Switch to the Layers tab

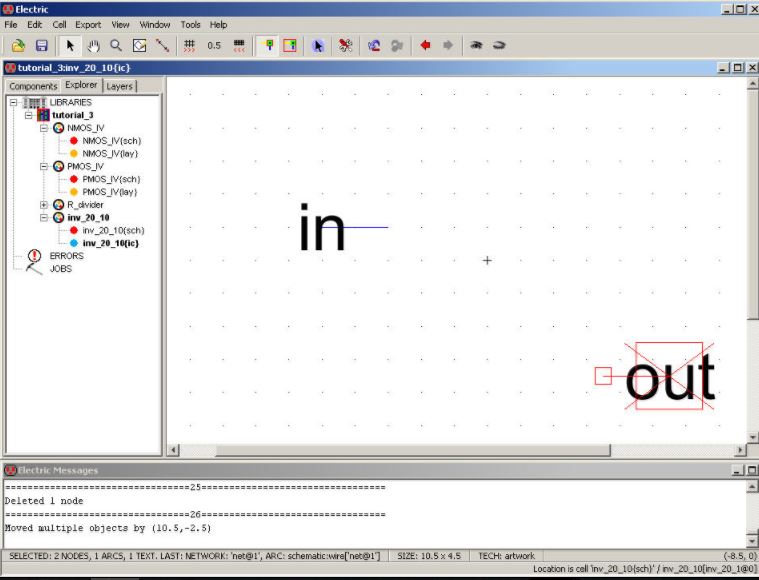(120, 86)
